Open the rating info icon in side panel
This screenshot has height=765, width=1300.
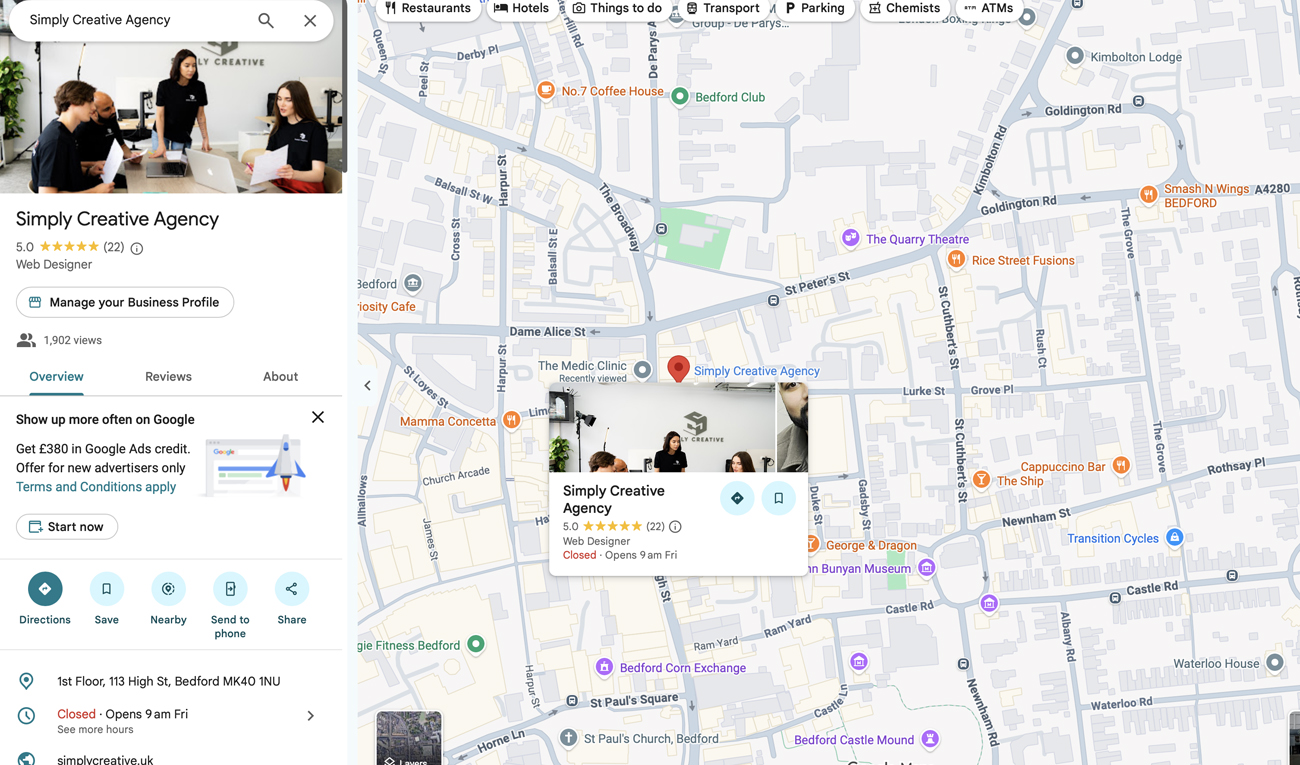[137, 248]
